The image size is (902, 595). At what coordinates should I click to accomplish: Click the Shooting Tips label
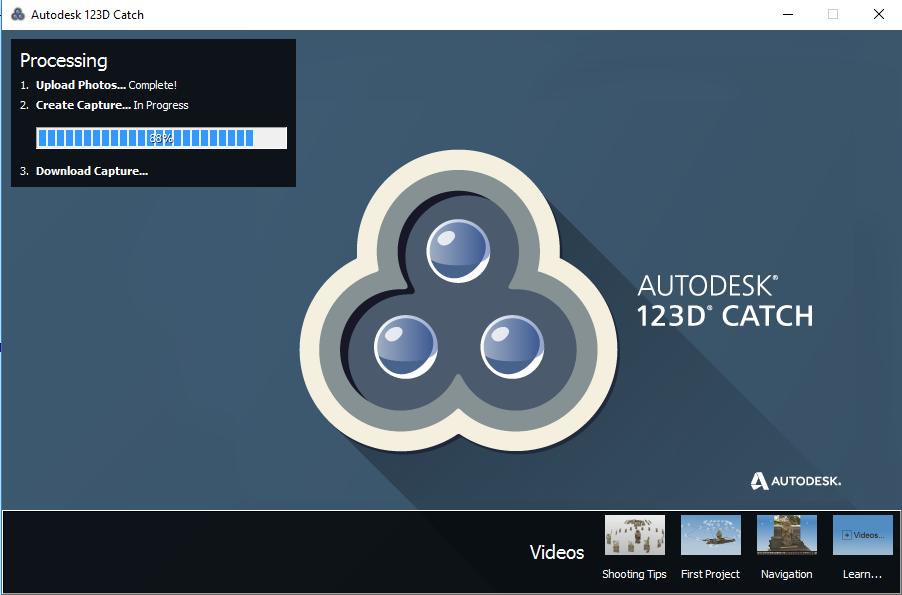pyautogui.click(x=634, y=574)
